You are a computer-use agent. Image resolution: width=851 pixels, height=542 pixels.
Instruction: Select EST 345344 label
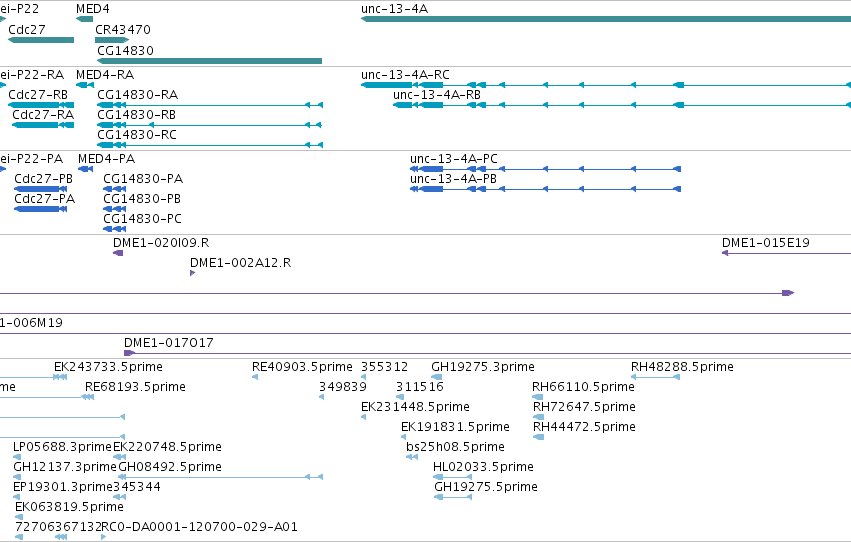(137, 487)
